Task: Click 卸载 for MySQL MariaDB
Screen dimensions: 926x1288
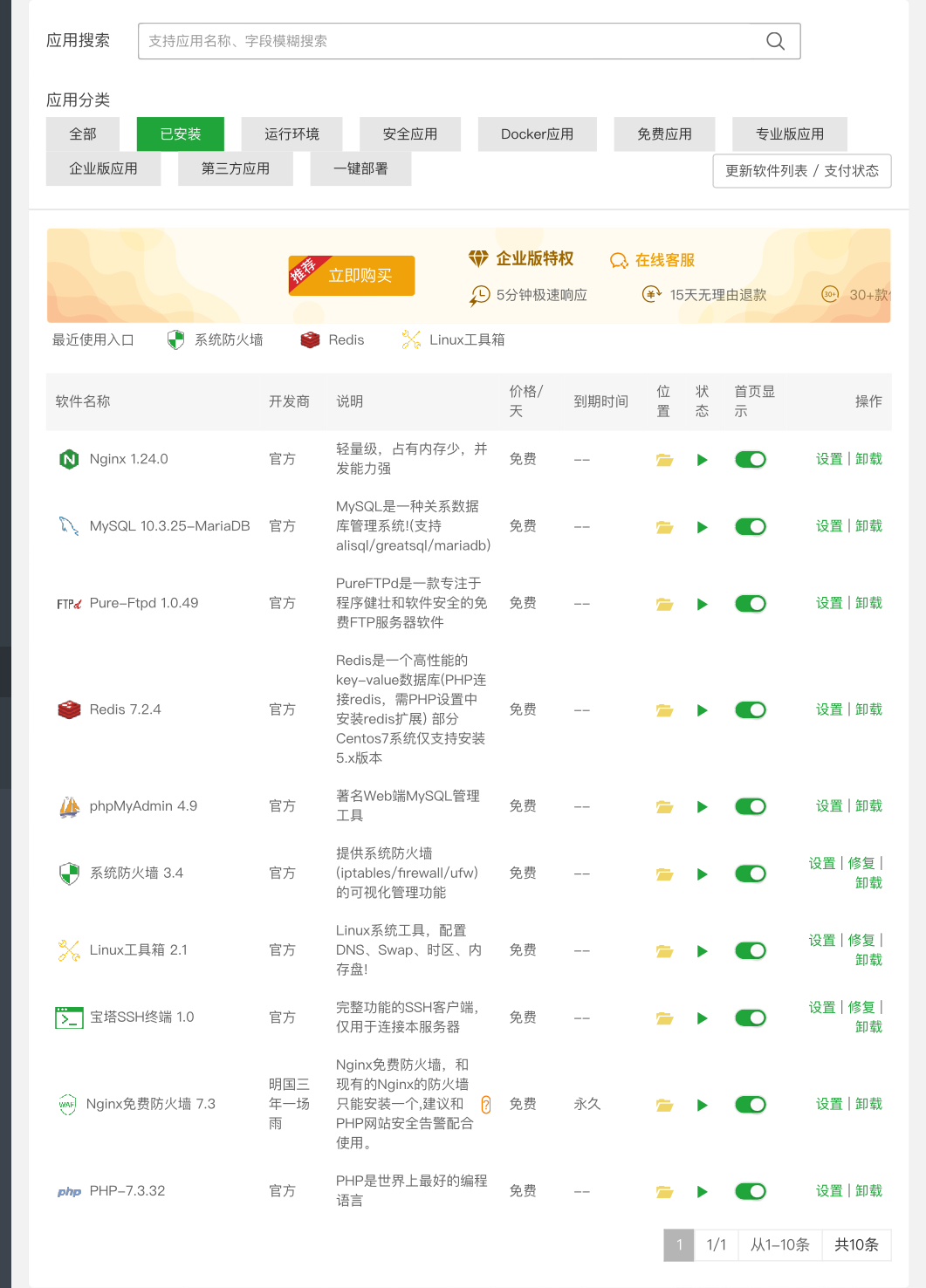Action: coord(868,526)
